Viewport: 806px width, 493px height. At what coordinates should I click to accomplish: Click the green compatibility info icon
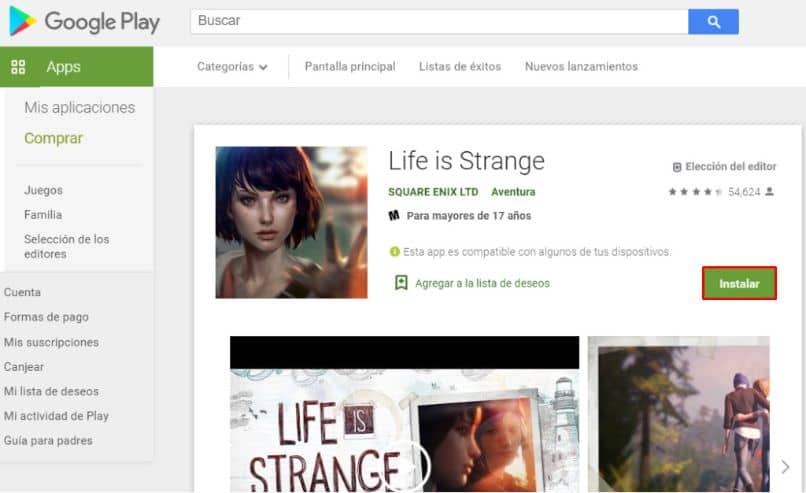point(394,251)
